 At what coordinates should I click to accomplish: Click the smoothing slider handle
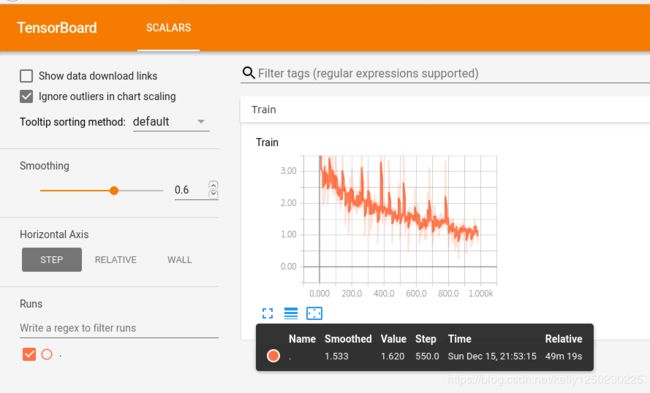click(x=114, y=191)
